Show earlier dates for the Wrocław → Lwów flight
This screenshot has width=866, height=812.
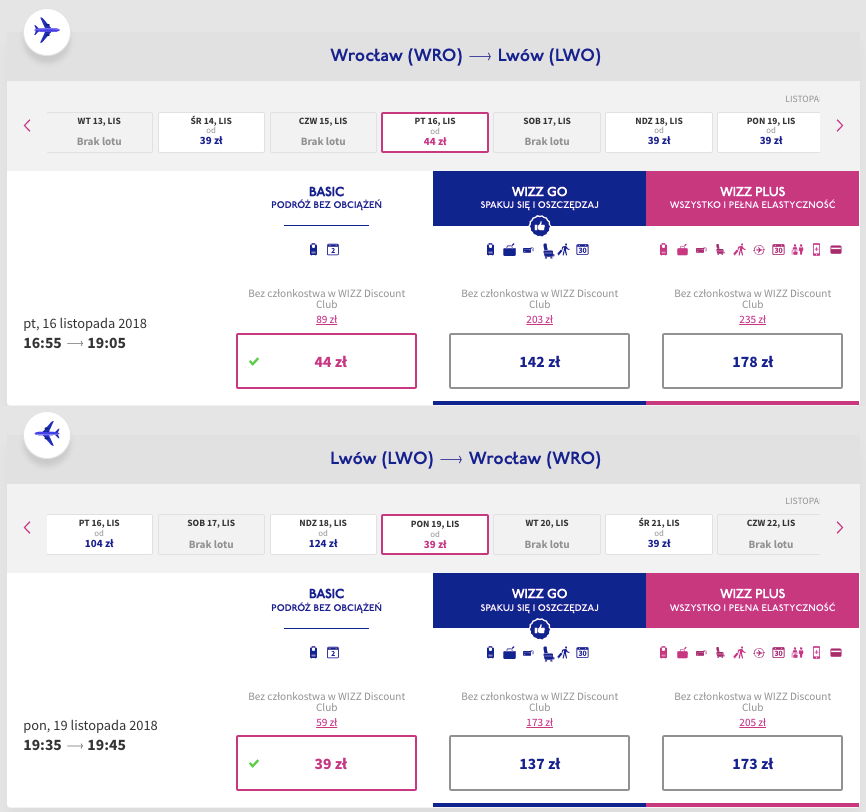coord(27,125)
